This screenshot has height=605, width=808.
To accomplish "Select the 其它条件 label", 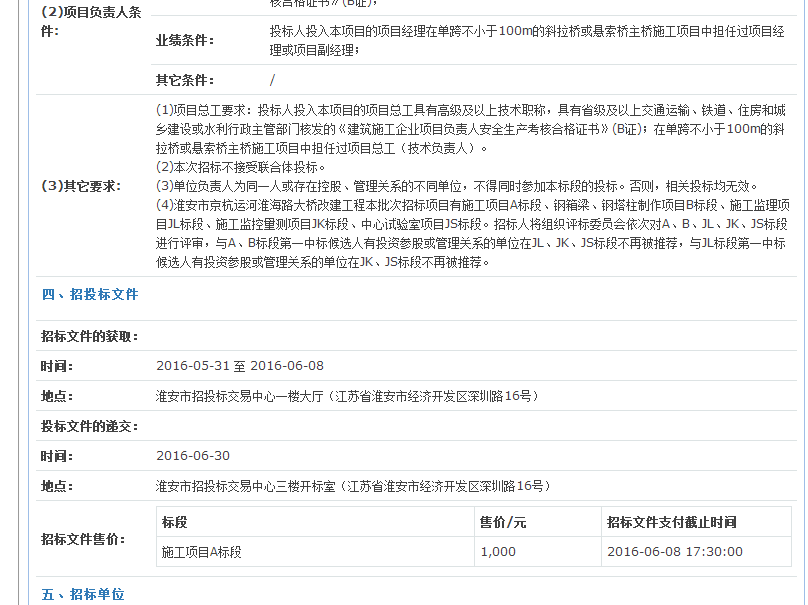I will pyautogui.click(x=184, y=80).
